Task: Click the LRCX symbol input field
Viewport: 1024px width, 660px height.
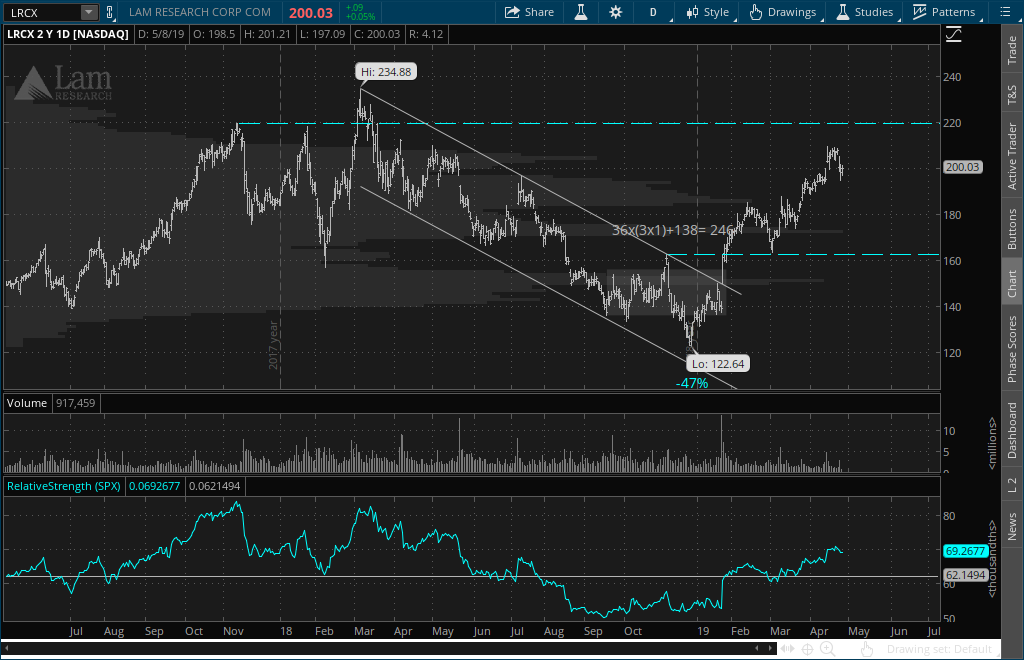Action: (x=40, y=12)
